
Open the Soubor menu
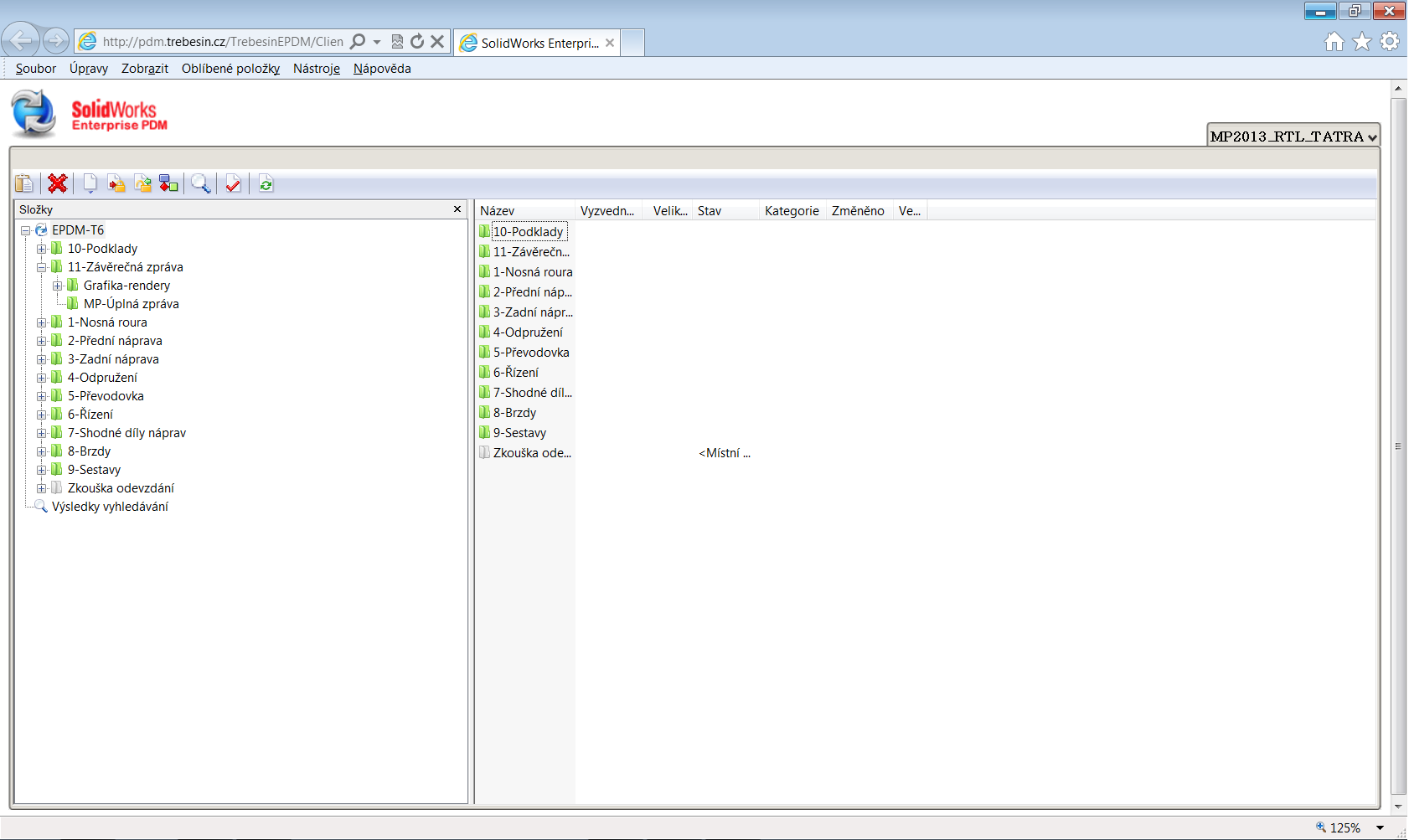(x=36, y=69)
